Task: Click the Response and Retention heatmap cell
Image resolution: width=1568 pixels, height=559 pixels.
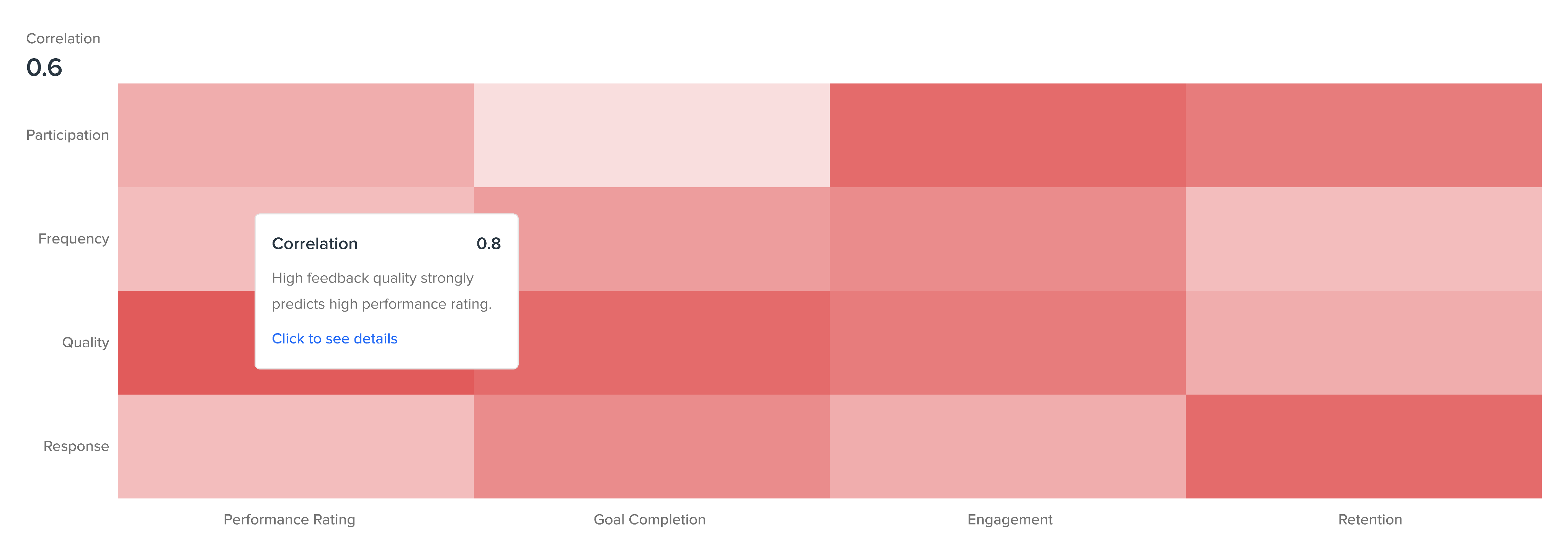Action: click(x=1364, y=446)
